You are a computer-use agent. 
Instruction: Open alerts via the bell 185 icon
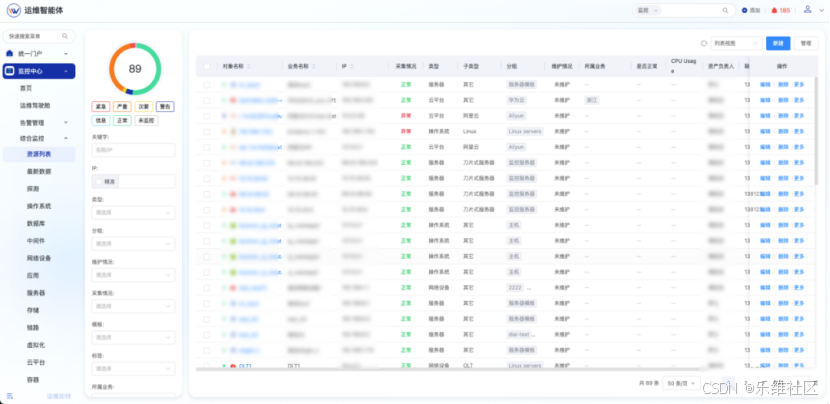(x=774, y=10)
